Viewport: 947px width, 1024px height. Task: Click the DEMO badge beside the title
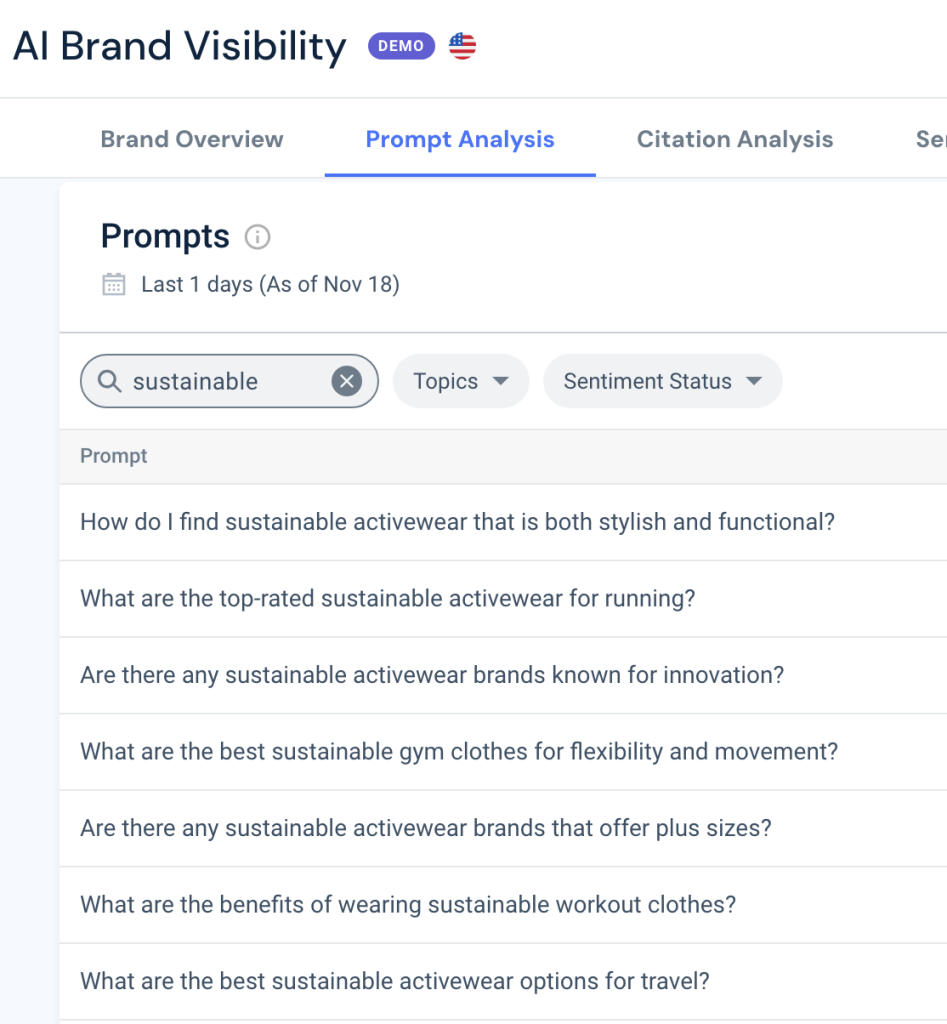401,45
